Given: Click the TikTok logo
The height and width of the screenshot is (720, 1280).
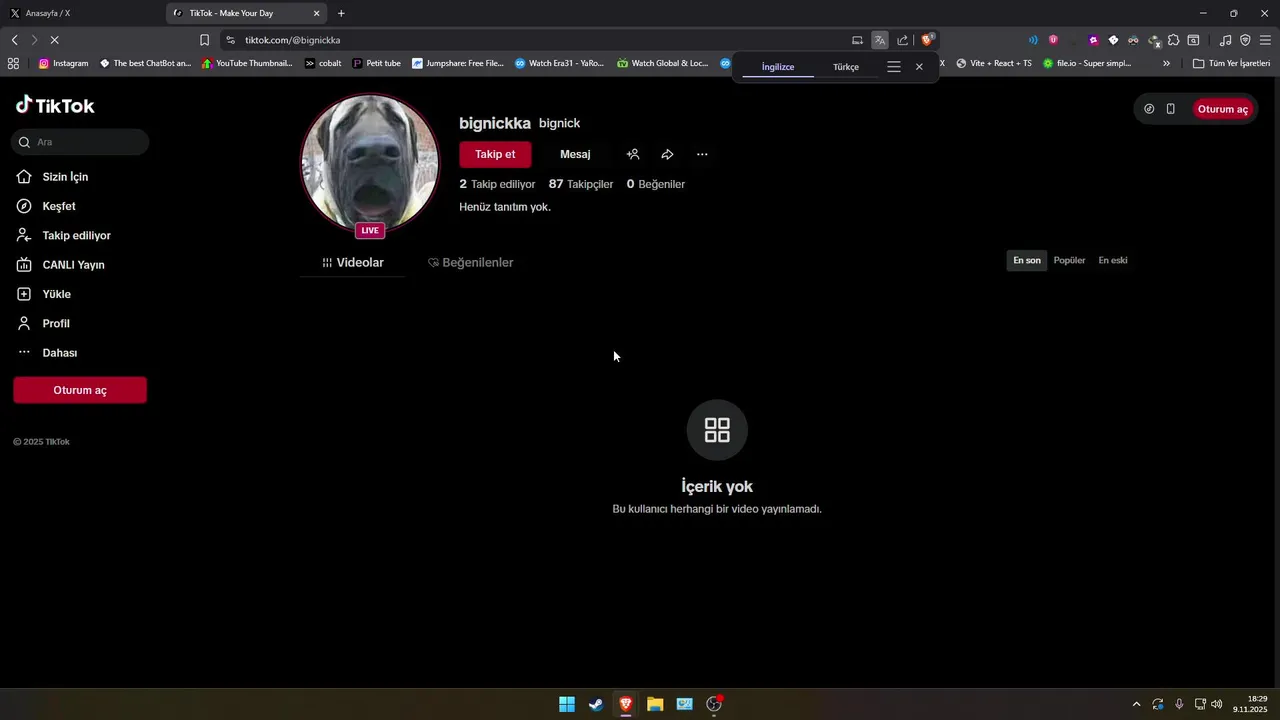Looking at the screenshot, I should pyautogui.click(x=55, y=105).
